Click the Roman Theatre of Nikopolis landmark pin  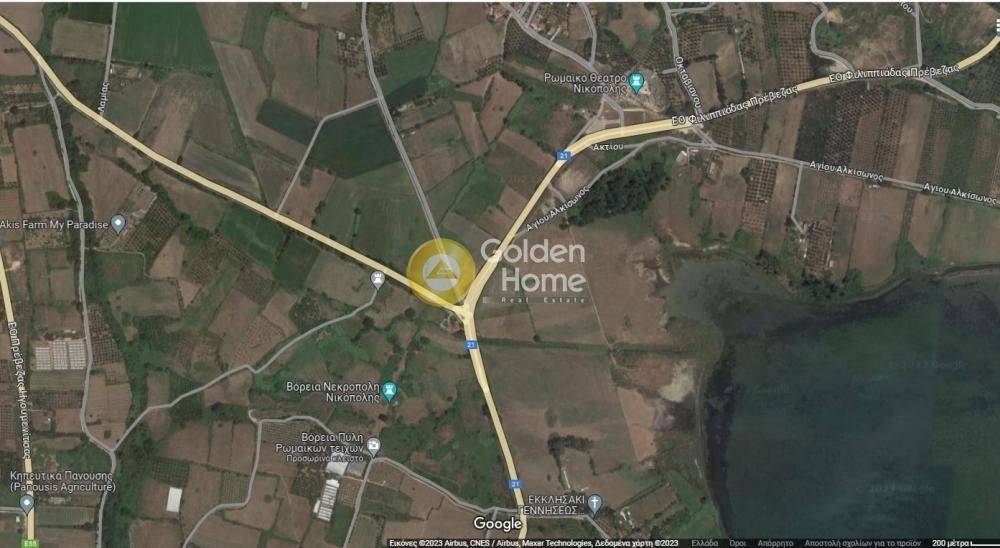coord(635,82)
